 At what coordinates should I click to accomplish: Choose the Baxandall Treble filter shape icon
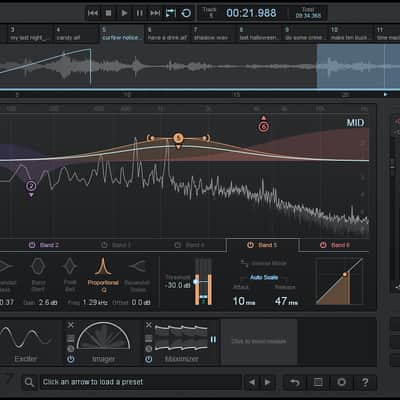[137, 266]
